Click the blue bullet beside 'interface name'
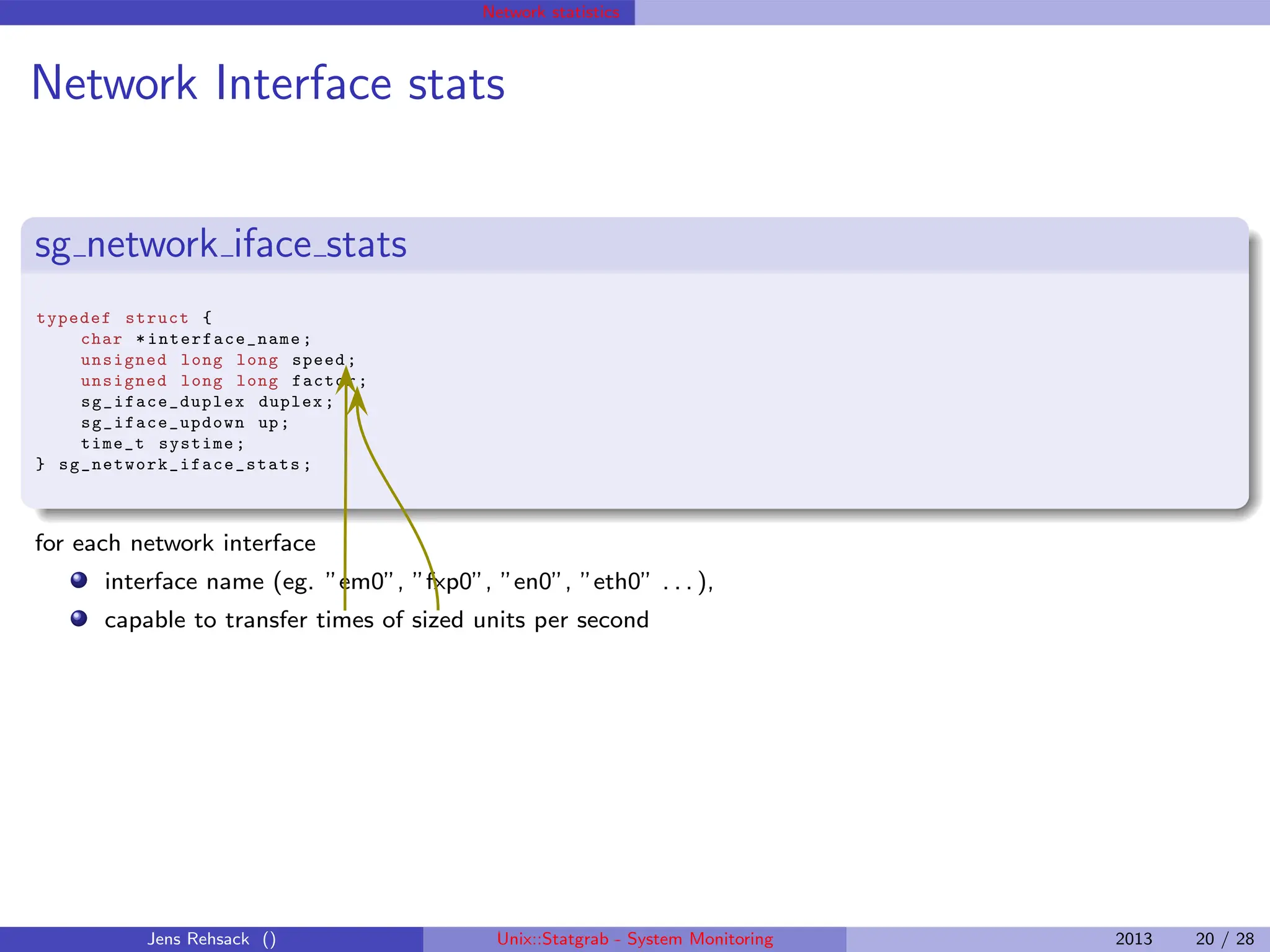1270x952 pixels. click(79, 580)
